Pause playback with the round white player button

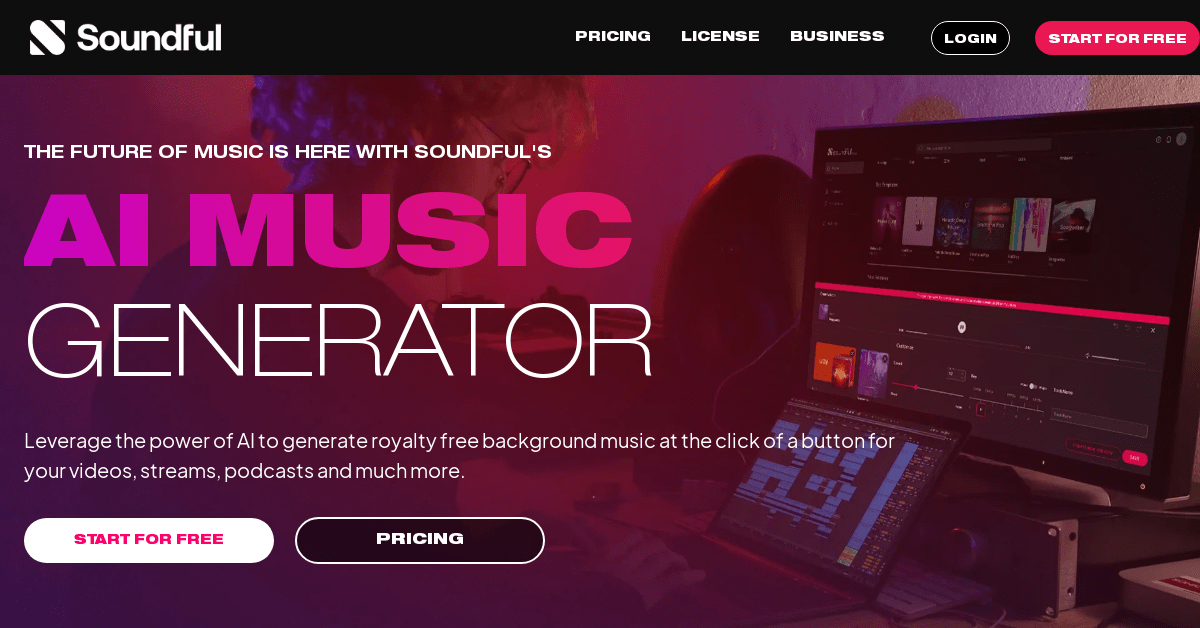(x=962, y=326)
